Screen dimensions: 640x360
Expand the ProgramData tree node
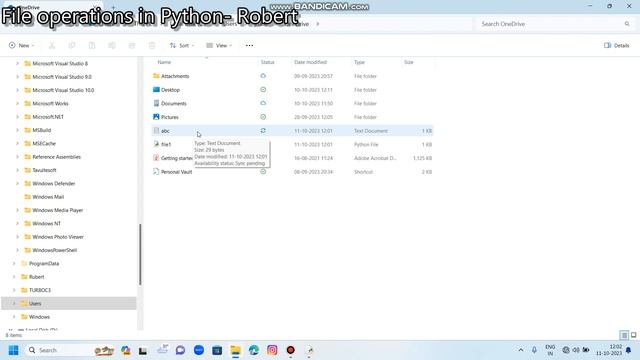point(14,264)
